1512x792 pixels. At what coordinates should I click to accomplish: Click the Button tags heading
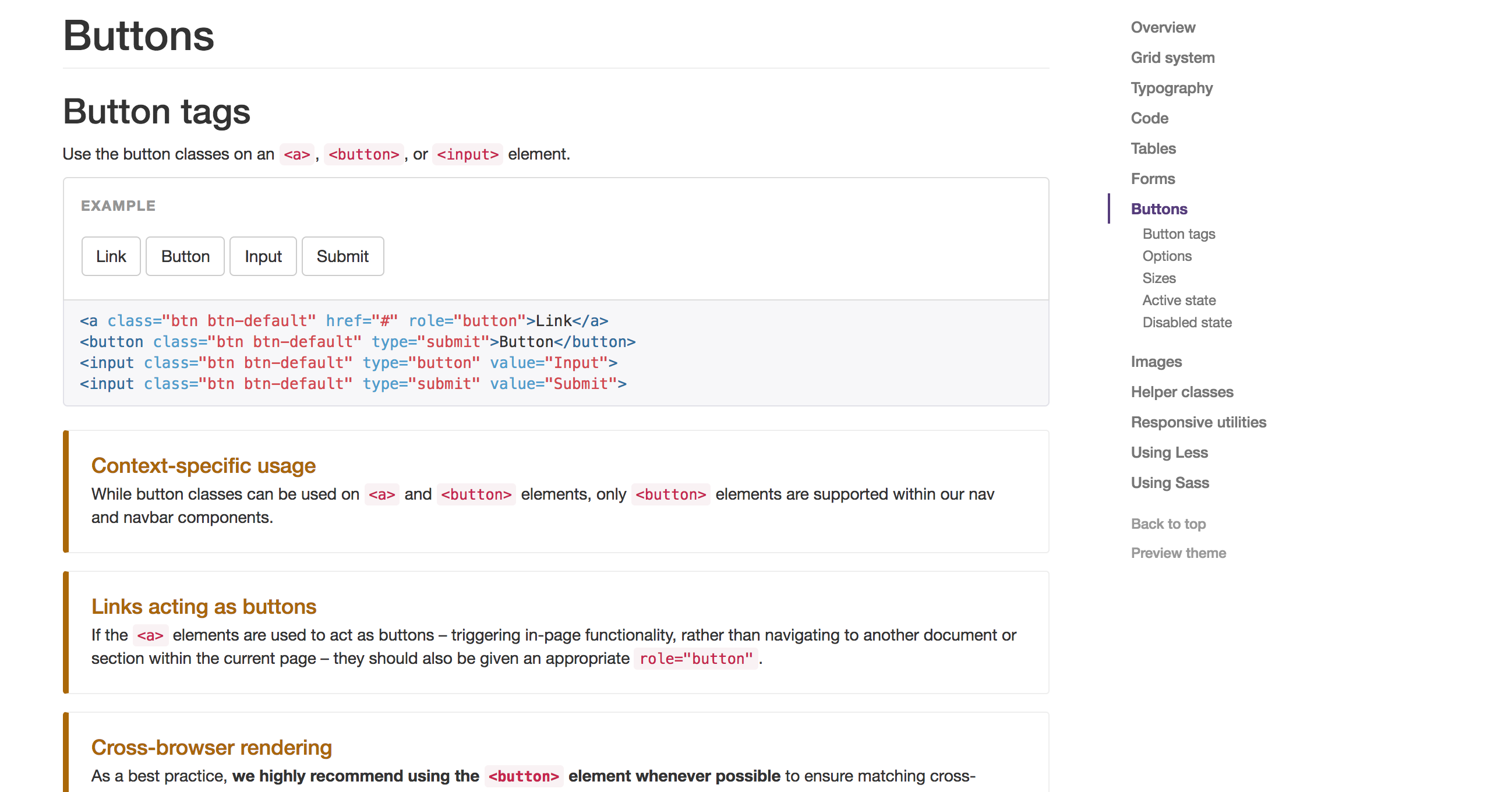coord(157,112)
